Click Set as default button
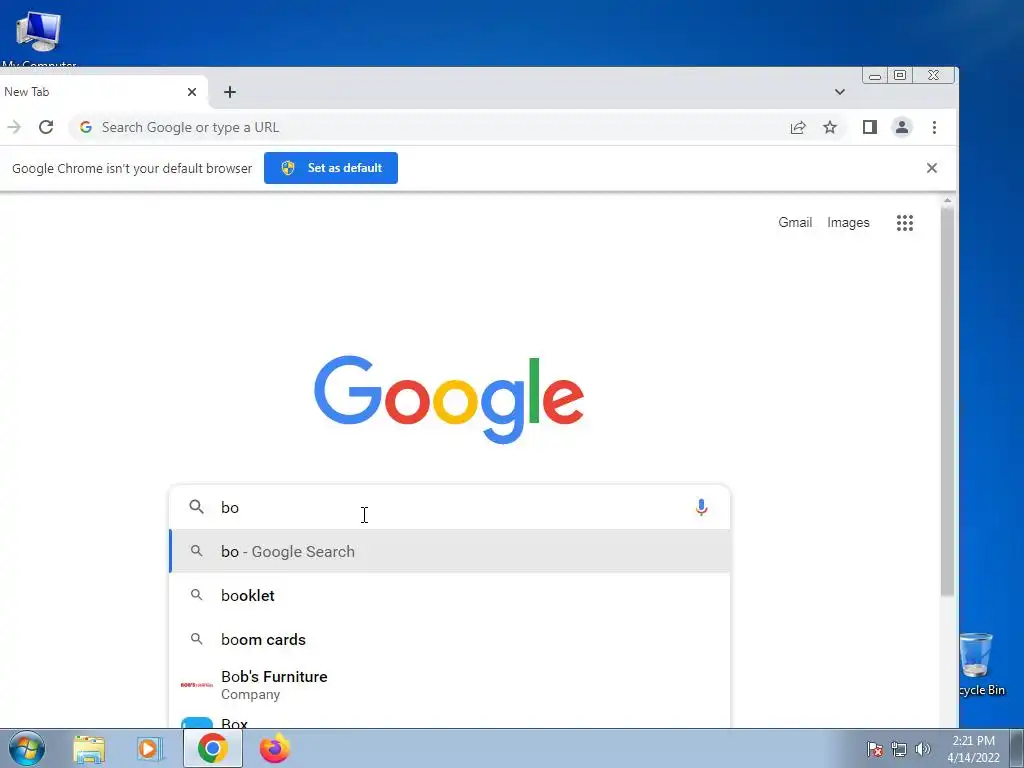Viewport: 1024px width, 768px height. pyautogui.click(x=330, y=168)
